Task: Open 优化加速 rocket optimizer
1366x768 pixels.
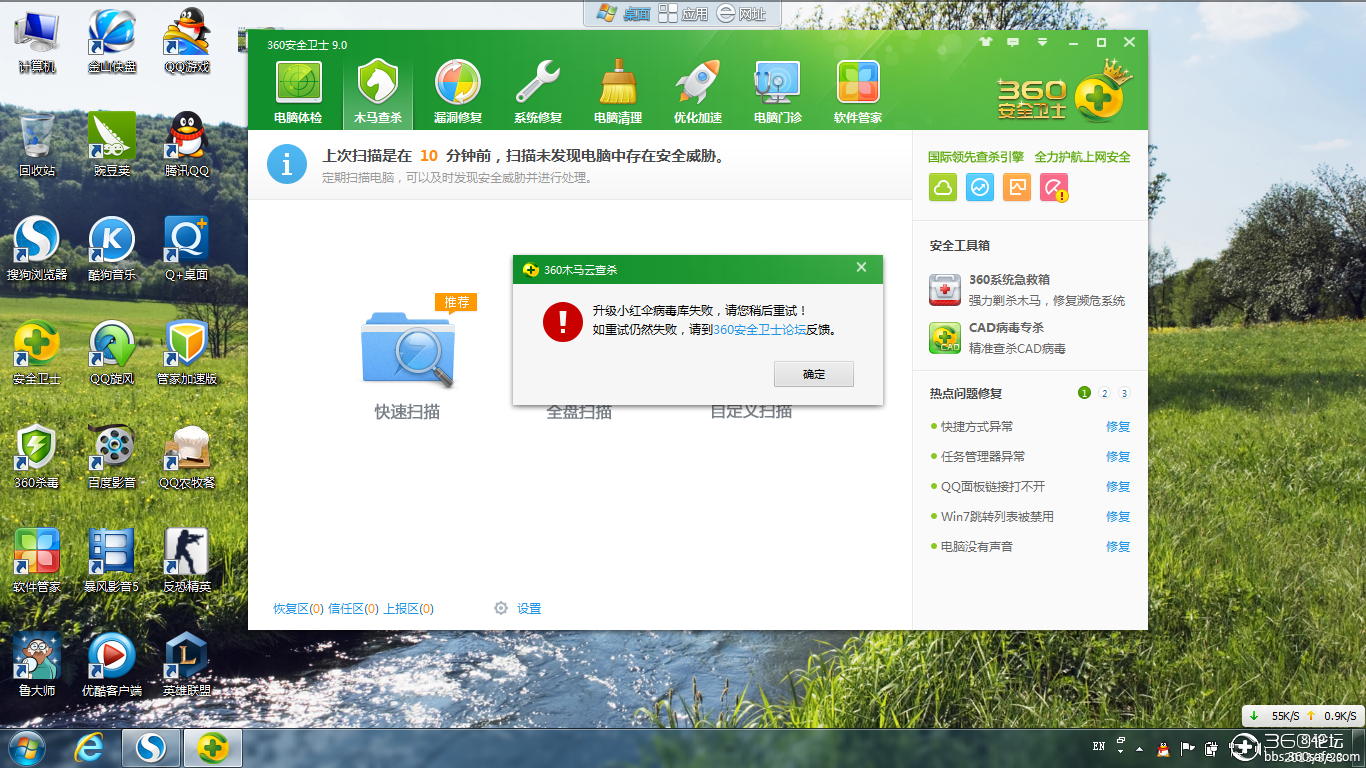Action: (x=698, y=93)
